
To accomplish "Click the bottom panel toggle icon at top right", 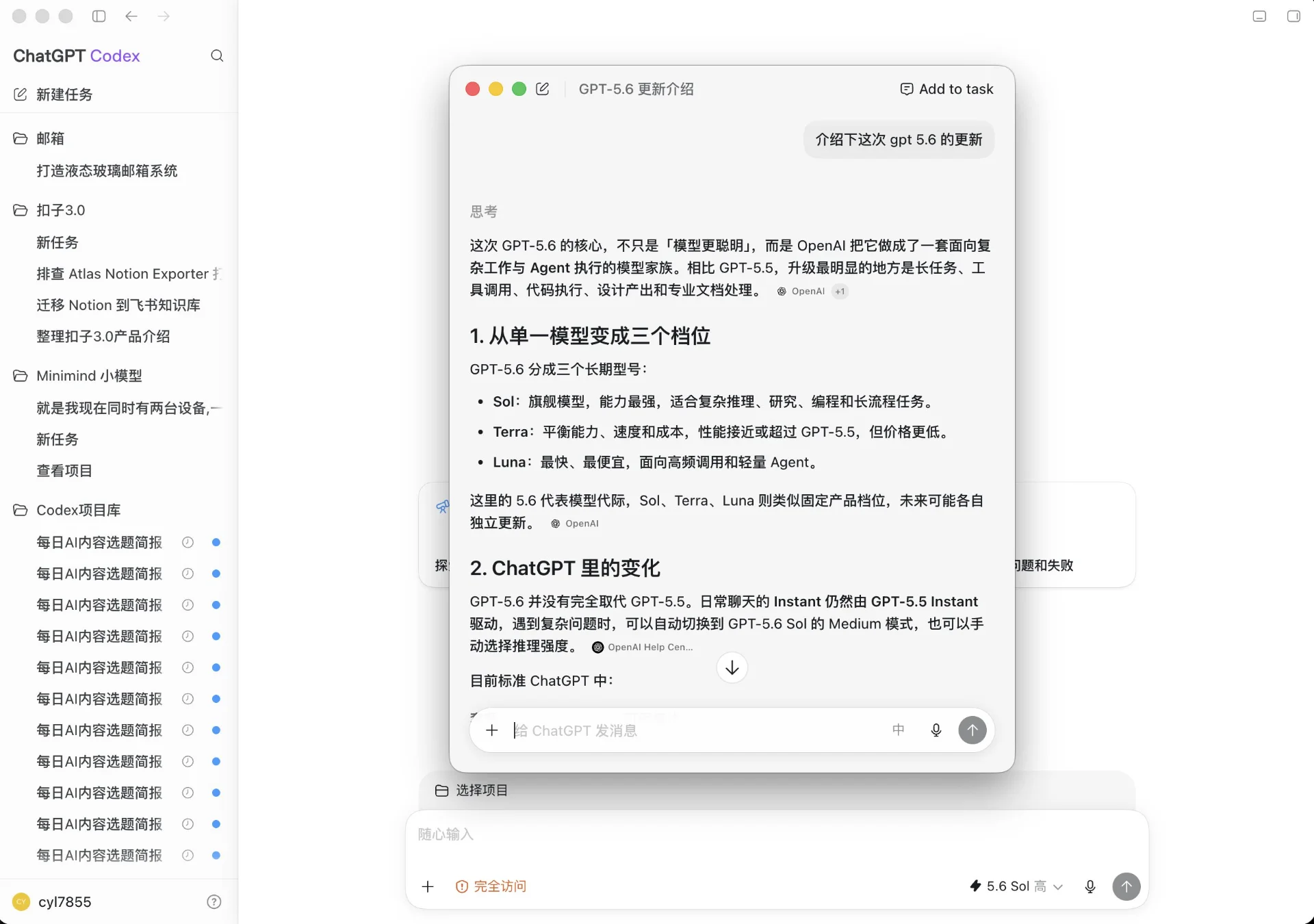I will click(x=1259, y=16).
